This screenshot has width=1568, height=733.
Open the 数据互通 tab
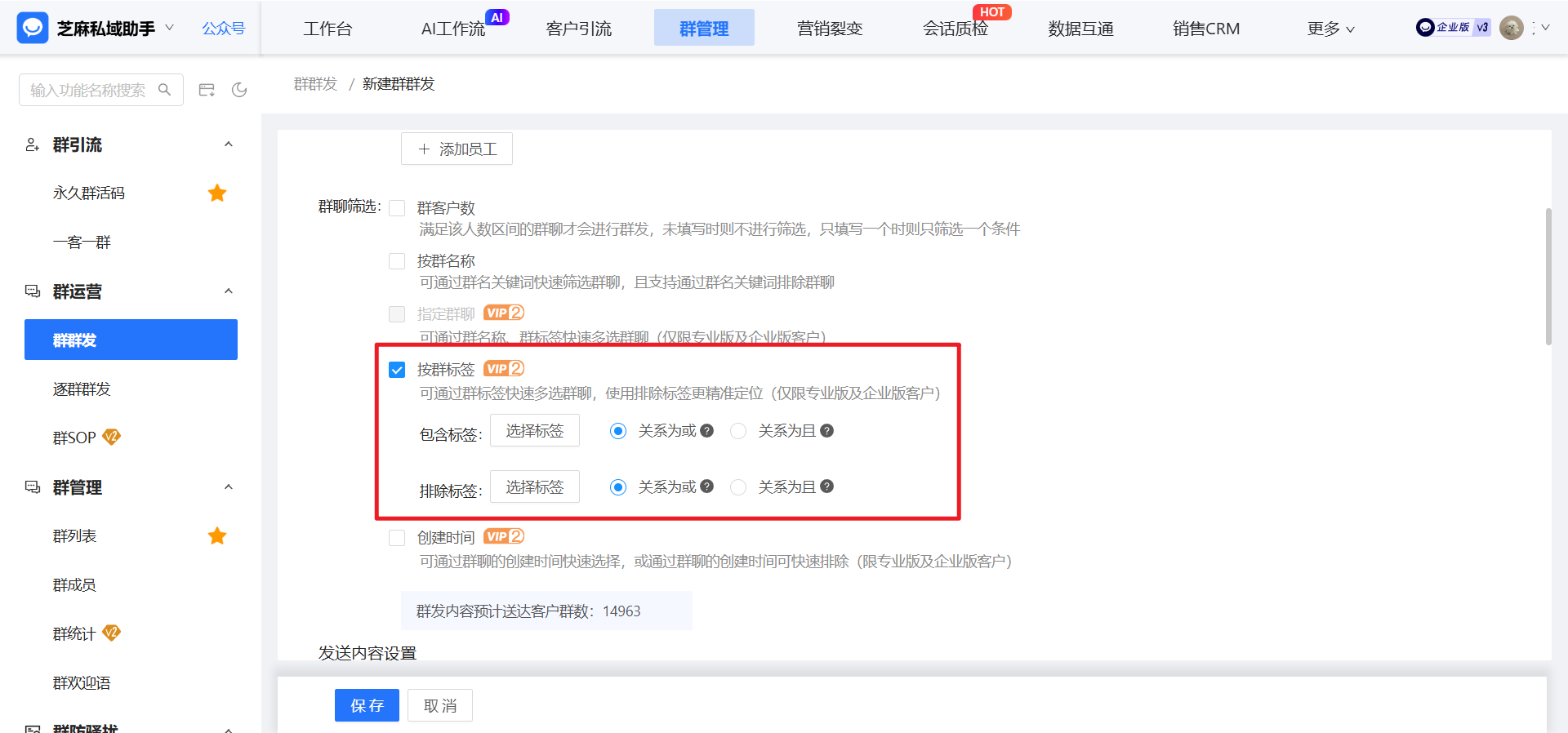(x=1080, y=29)
